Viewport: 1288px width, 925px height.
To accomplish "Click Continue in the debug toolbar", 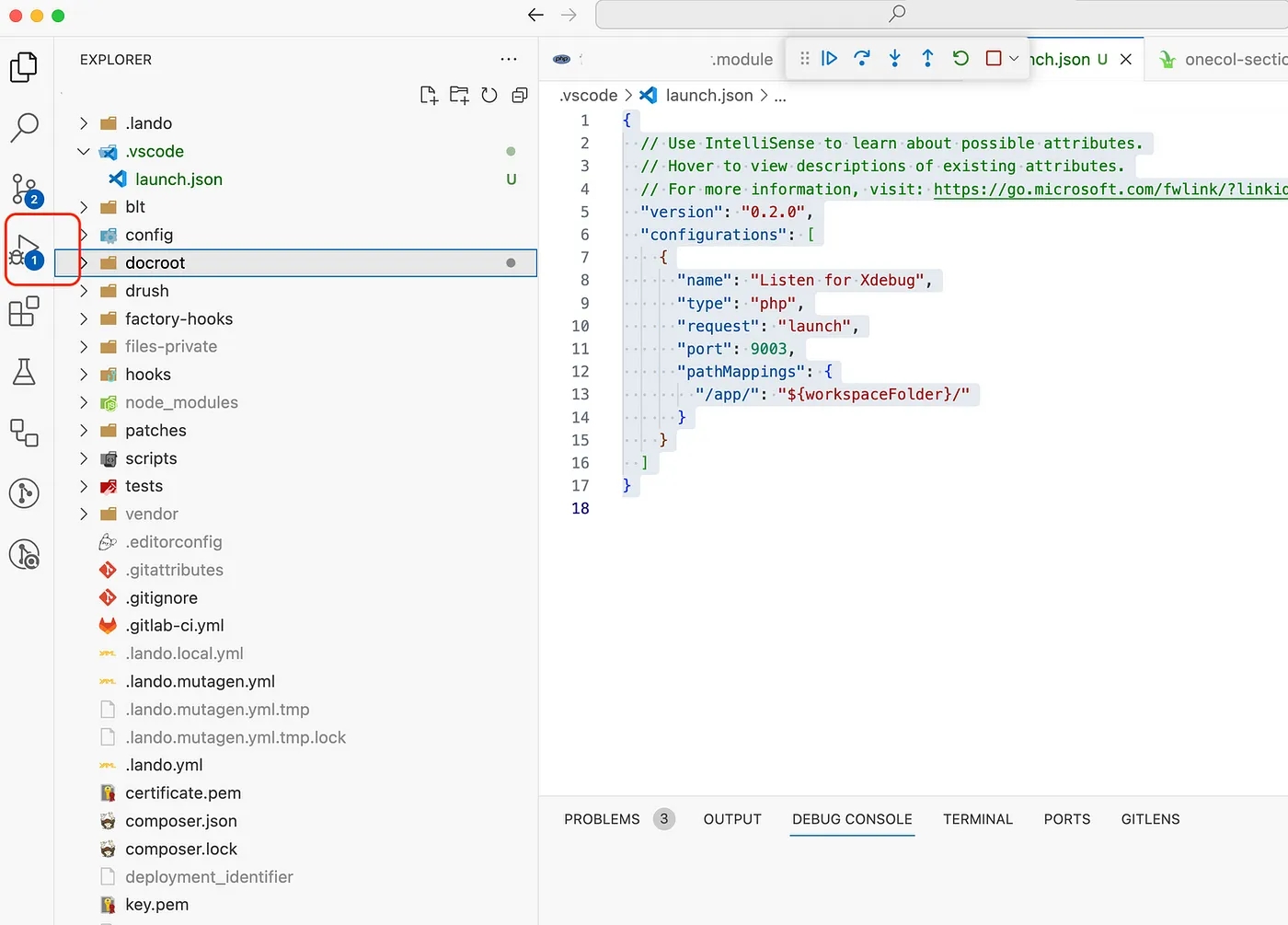I will (829, 58).
